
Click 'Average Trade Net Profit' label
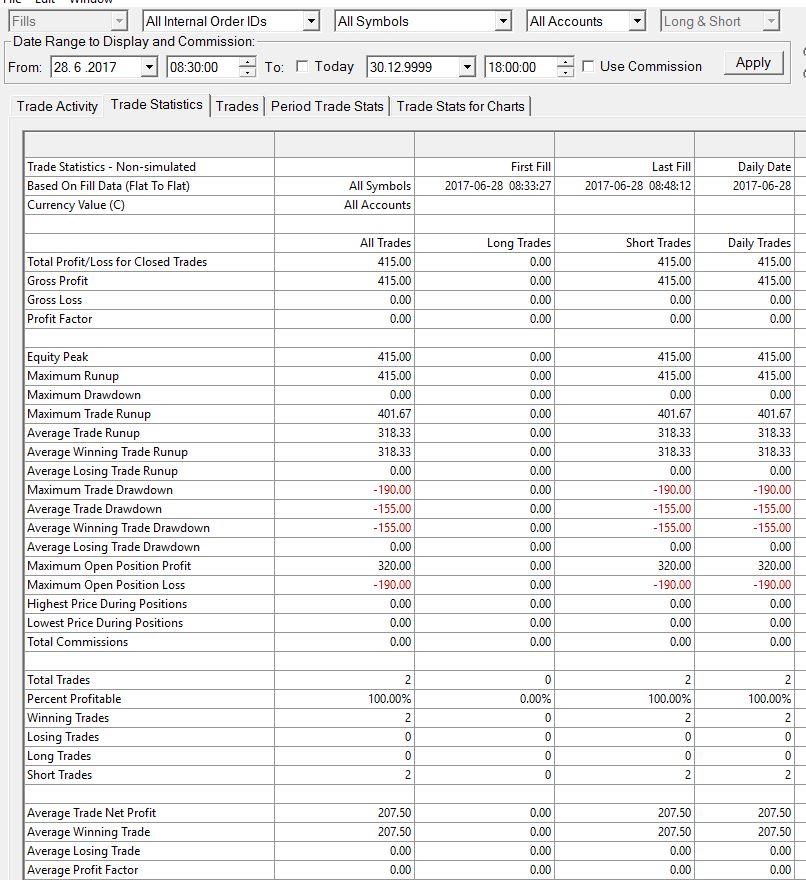tap(91, 813)
